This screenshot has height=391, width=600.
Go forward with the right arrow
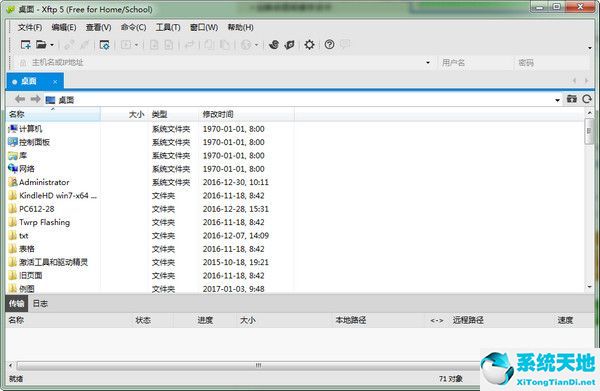click(x=35, y=99)
